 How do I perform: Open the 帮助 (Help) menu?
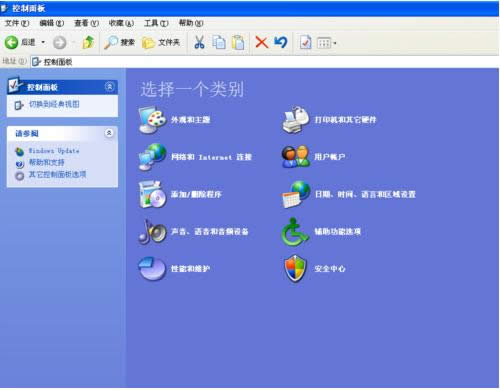tap(191, 23)
